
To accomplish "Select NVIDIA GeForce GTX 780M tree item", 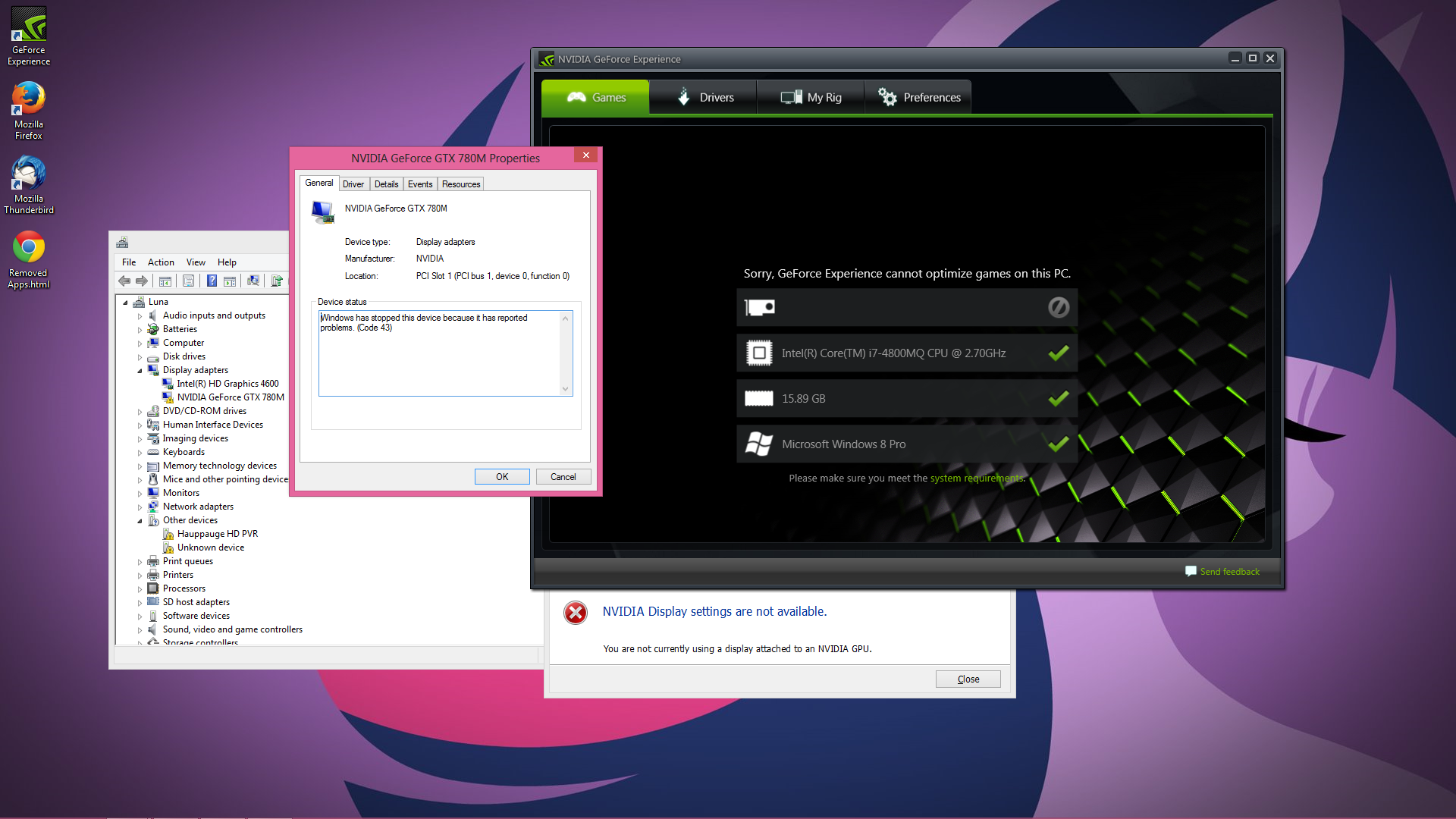I will (x=231, y=397).
